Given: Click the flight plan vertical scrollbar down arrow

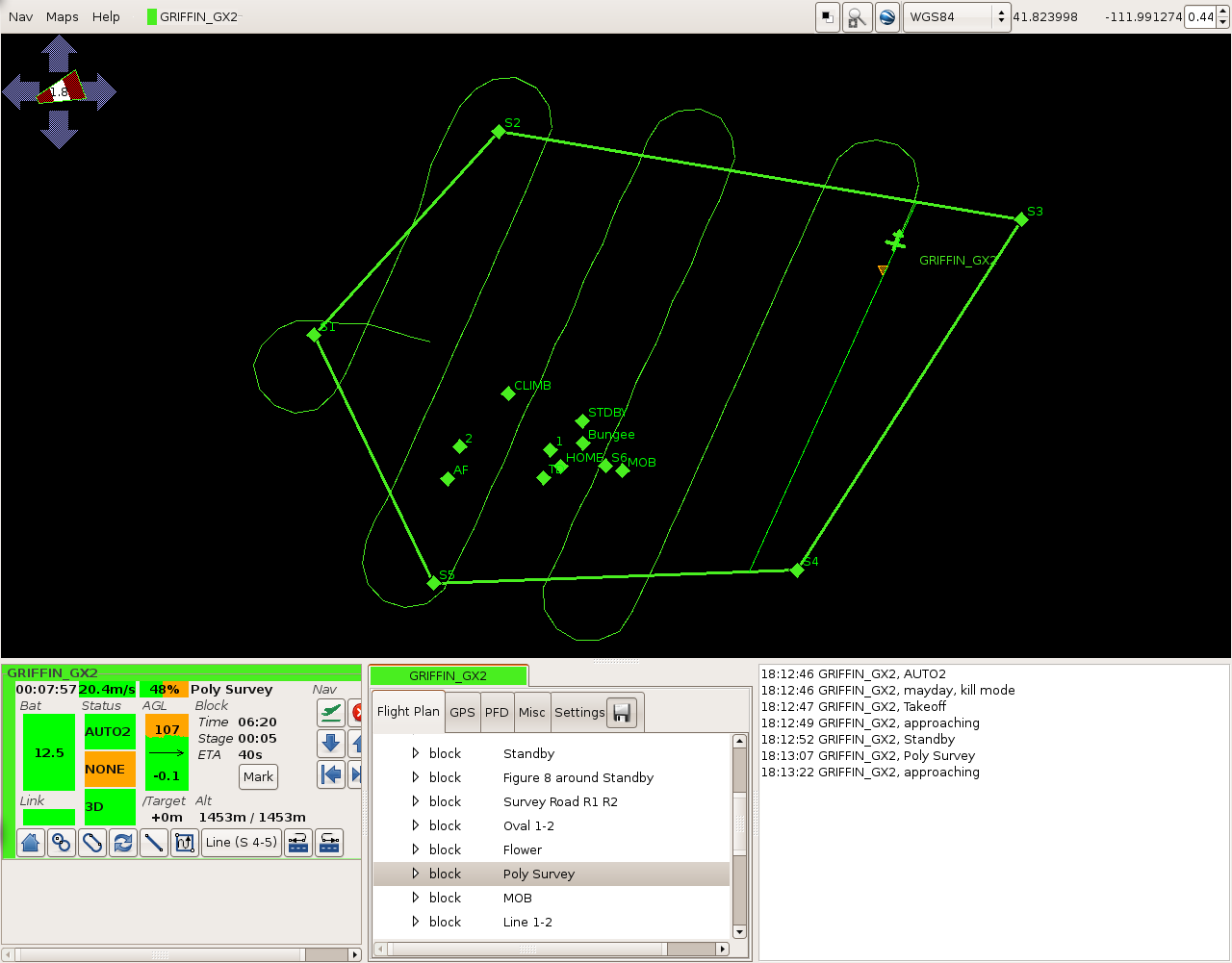Looking at the screenshot, I should coord(739,931).
